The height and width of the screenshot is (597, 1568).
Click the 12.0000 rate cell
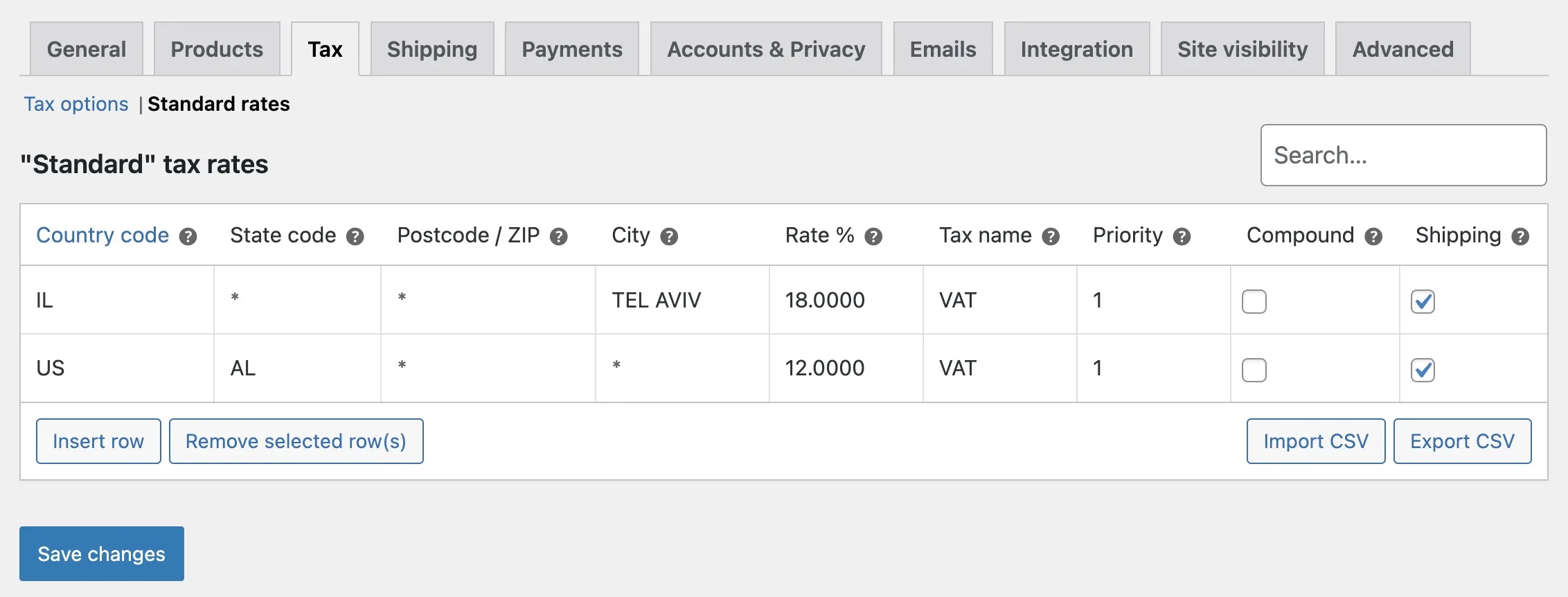pyautogui.click(x=846, y=368)
